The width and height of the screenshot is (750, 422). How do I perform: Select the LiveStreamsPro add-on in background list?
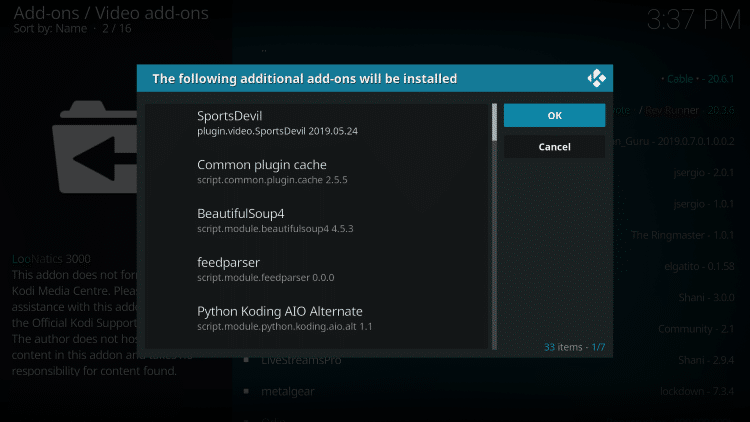[301, 360]
